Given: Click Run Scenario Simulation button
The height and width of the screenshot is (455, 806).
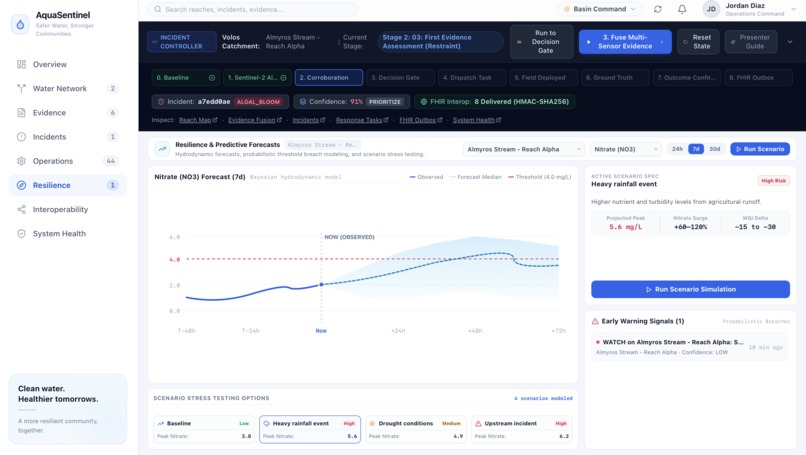Looking at the screenshot, I should [690, 289].
